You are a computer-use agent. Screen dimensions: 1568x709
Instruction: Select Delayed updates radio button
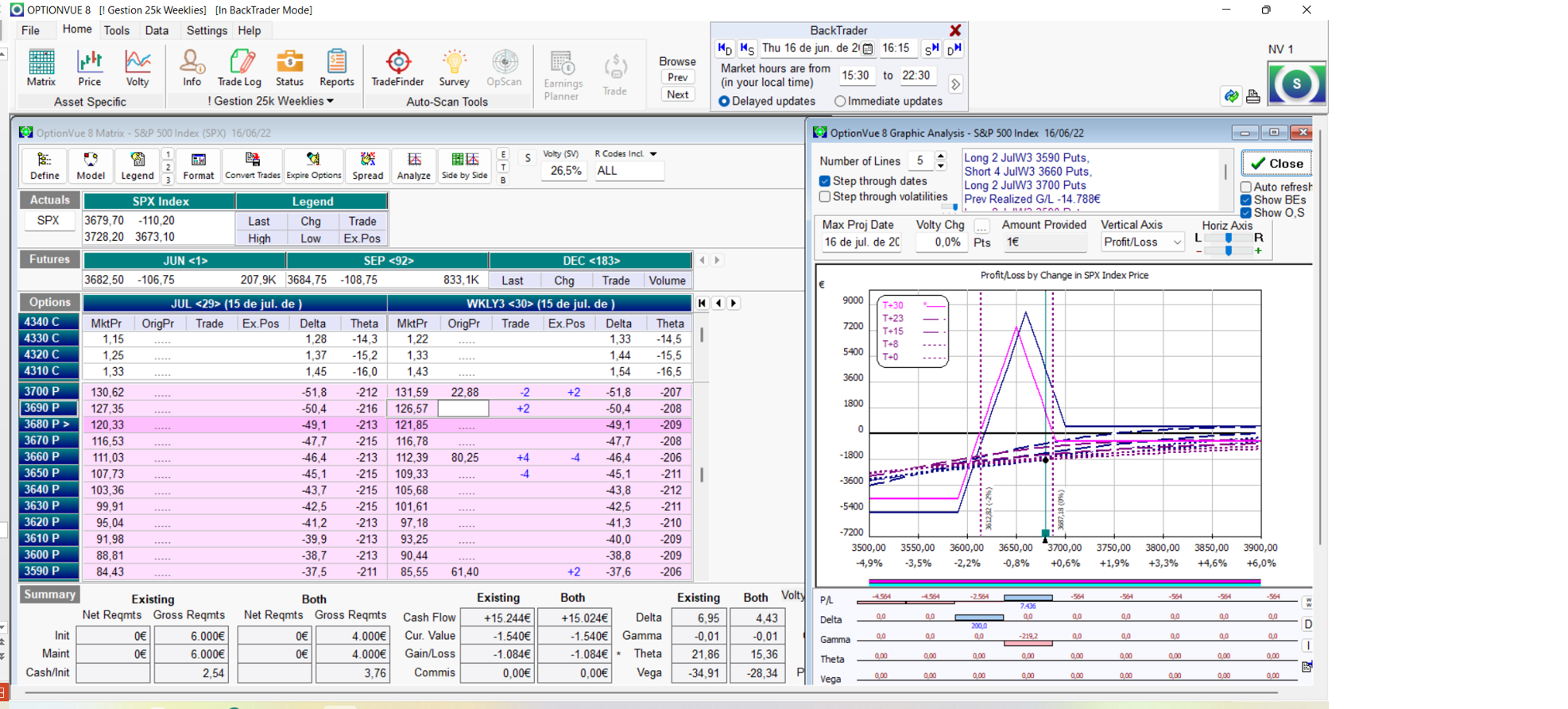pyautogui.click(x=724, y=102)
